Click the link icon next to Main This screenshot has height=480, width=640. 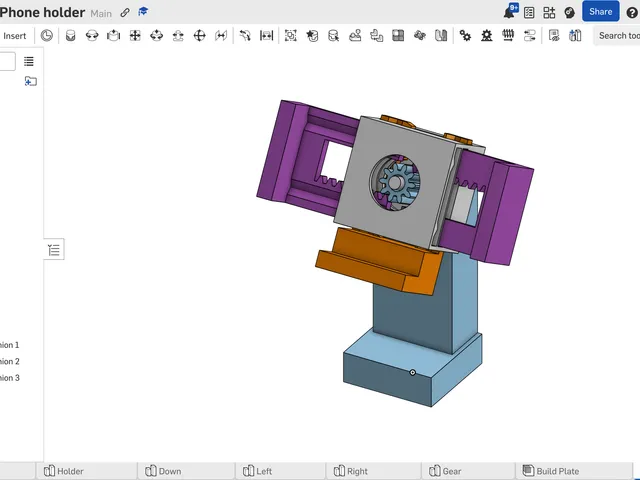point(125,13)
